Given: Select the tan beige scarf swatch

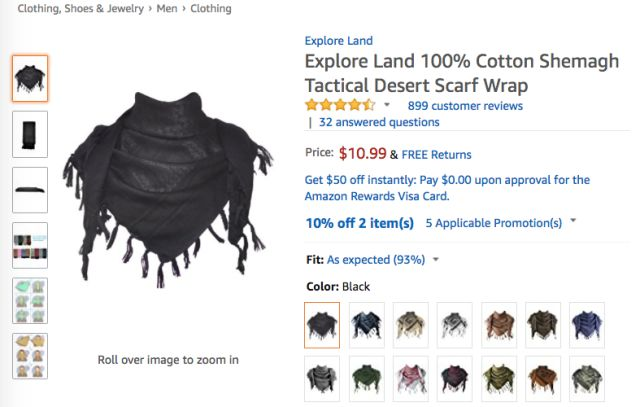Looking at the screenshot, I should [411, 325].
